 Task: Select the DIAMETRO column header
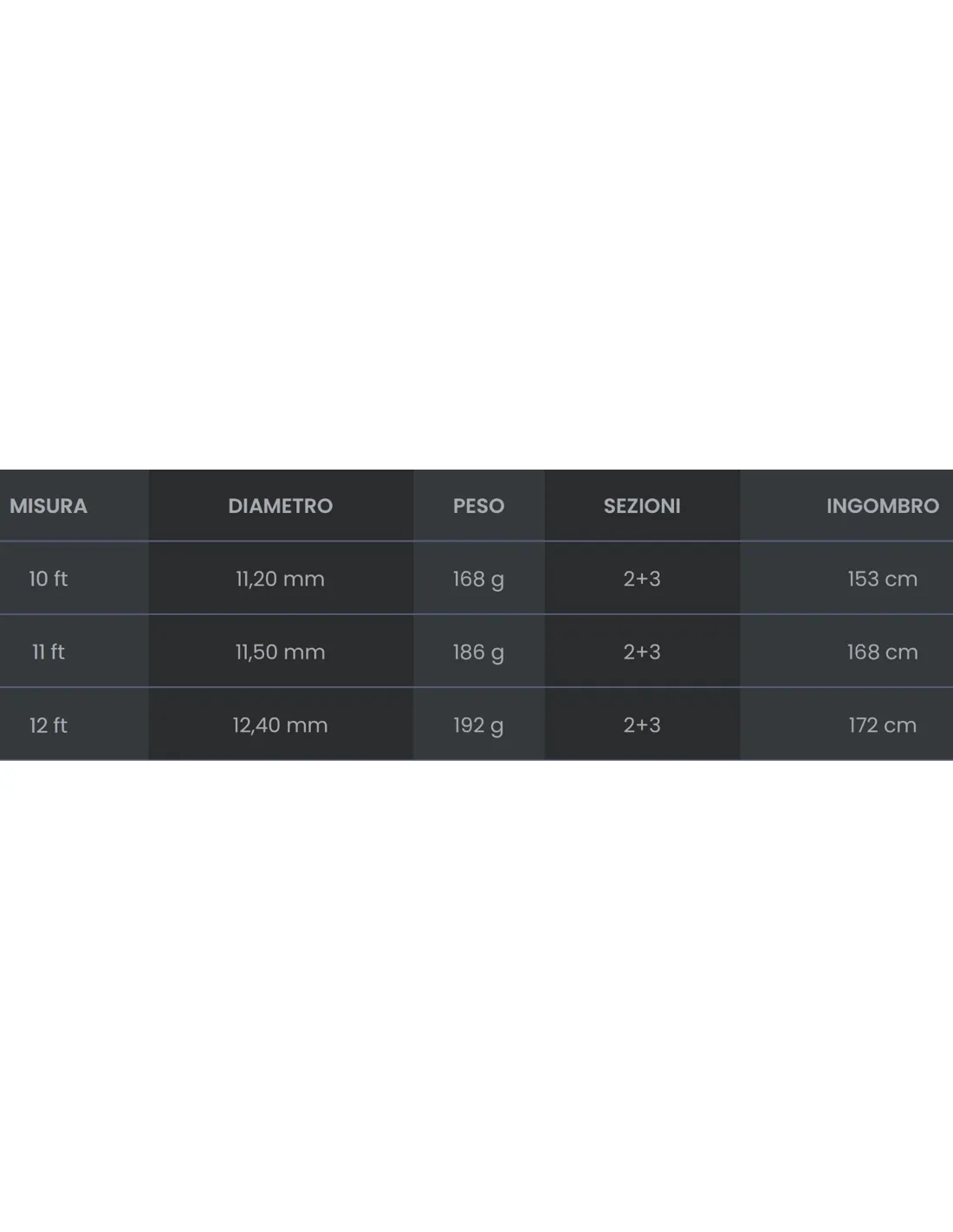click(280, 506)
